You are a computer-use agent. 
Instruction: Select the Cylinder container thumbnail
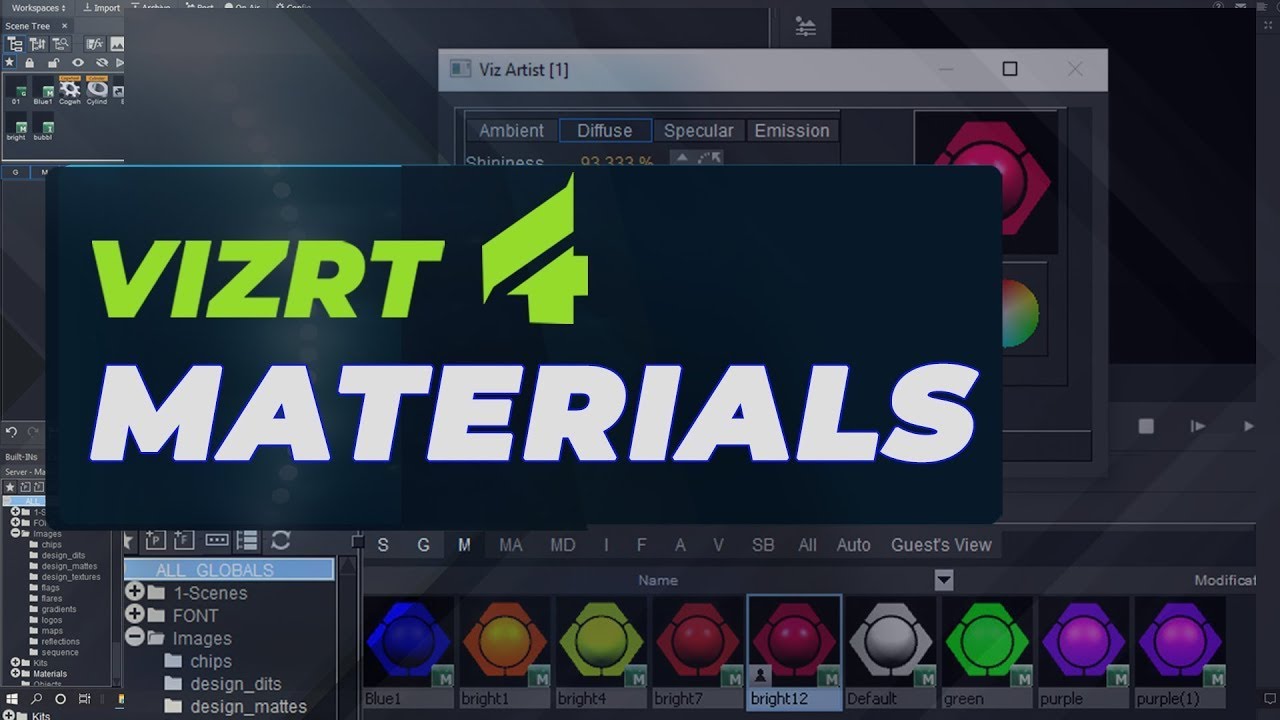point(97,91)
